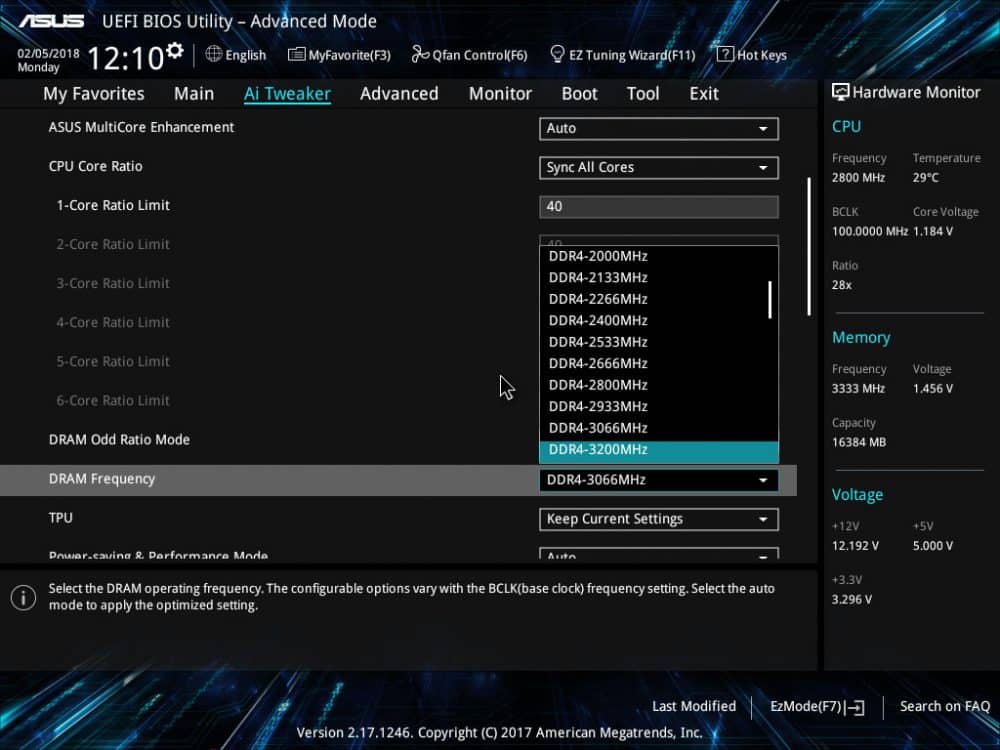Click the ASUS logo
This screenshot has height=750, width=1000.
51,21
